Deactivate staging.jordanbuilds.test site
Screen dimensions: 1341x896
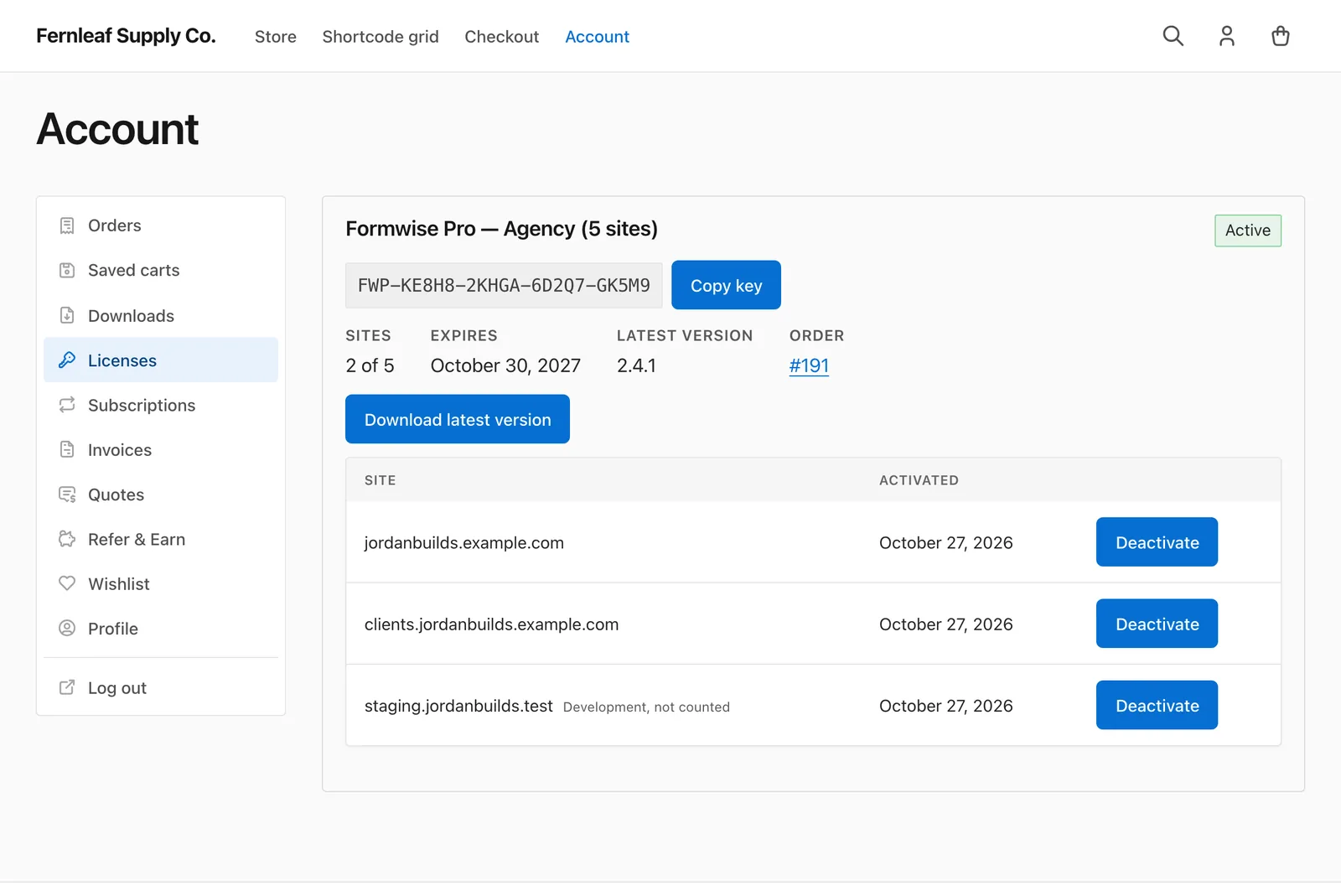pyautogui.click(x=1157, y=705)
